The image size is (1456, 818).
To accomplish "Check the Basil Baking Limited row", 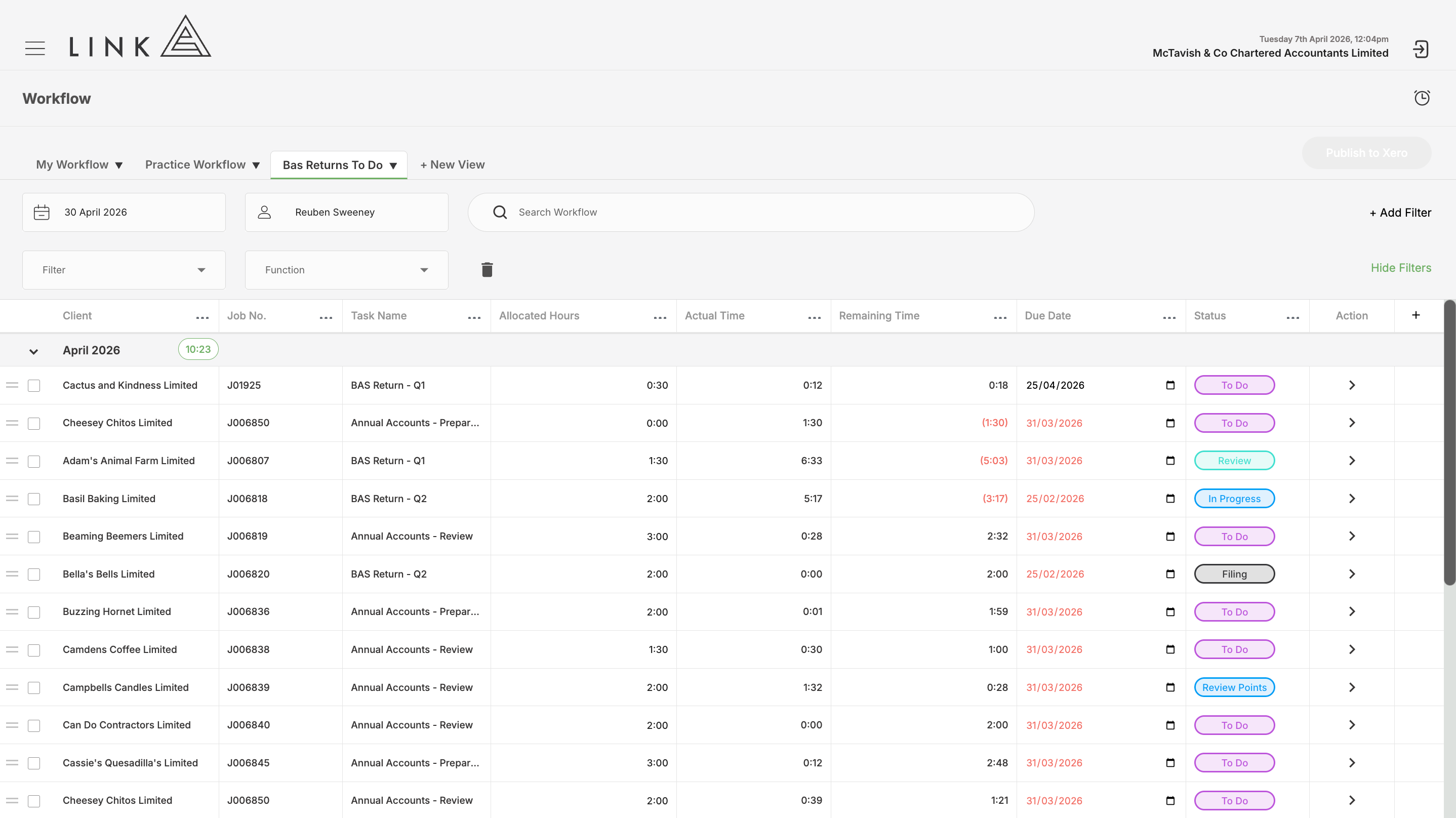I will (x=34, y=499).
